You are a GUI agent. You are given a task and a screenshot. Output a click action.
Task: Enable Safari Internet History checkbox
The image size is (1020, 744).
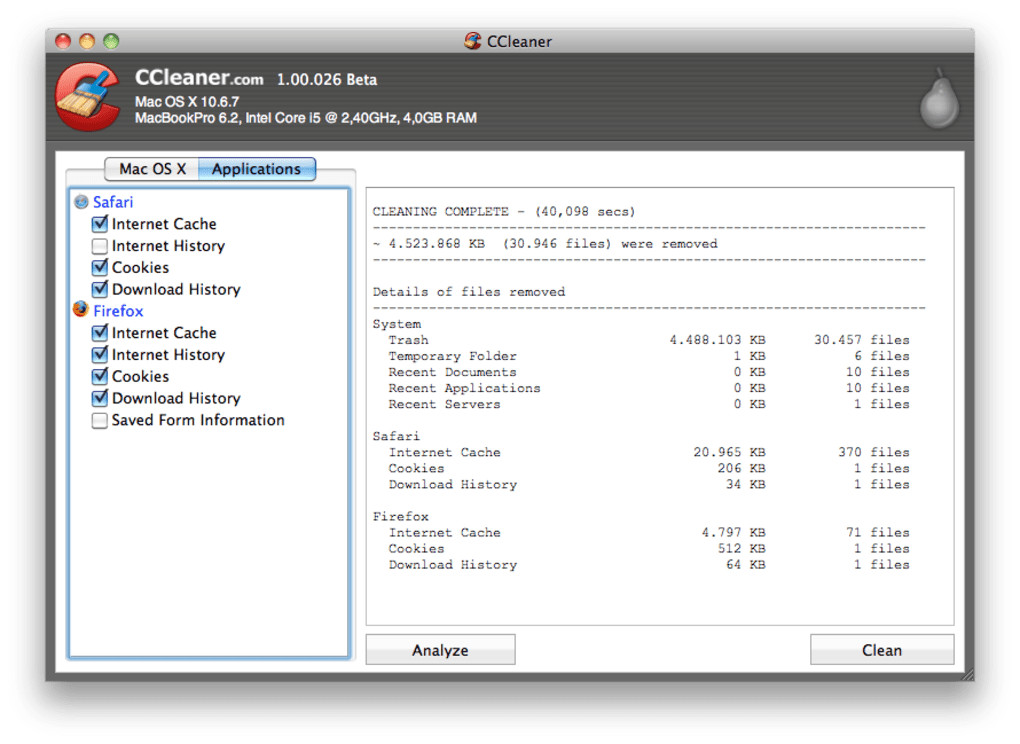(x=100, y=246)
